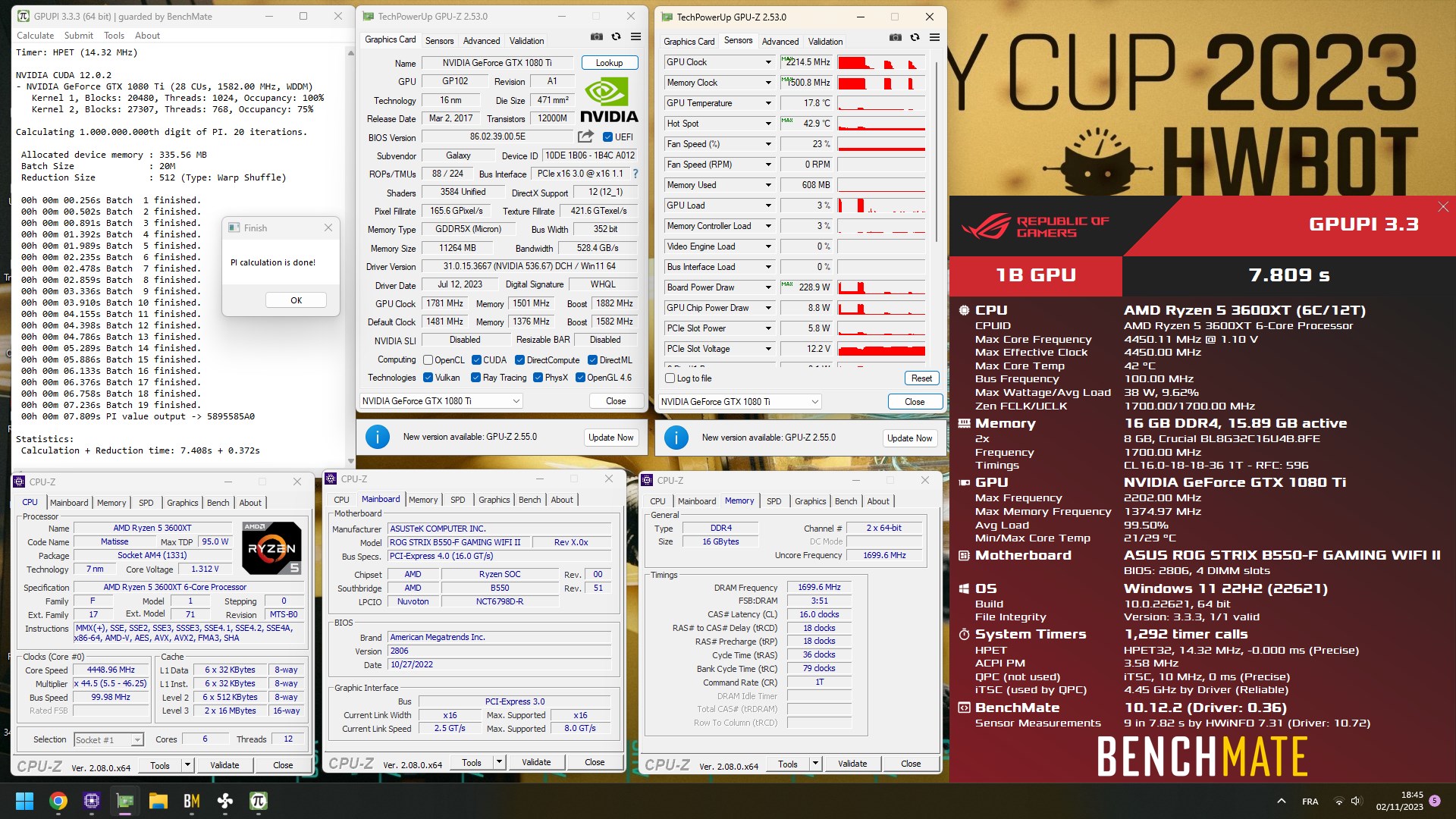Open the GPU selector dropdown in Graphics Card window
Image resolution: width=1456 pixels, height=819 pixels.
(441, 401)
